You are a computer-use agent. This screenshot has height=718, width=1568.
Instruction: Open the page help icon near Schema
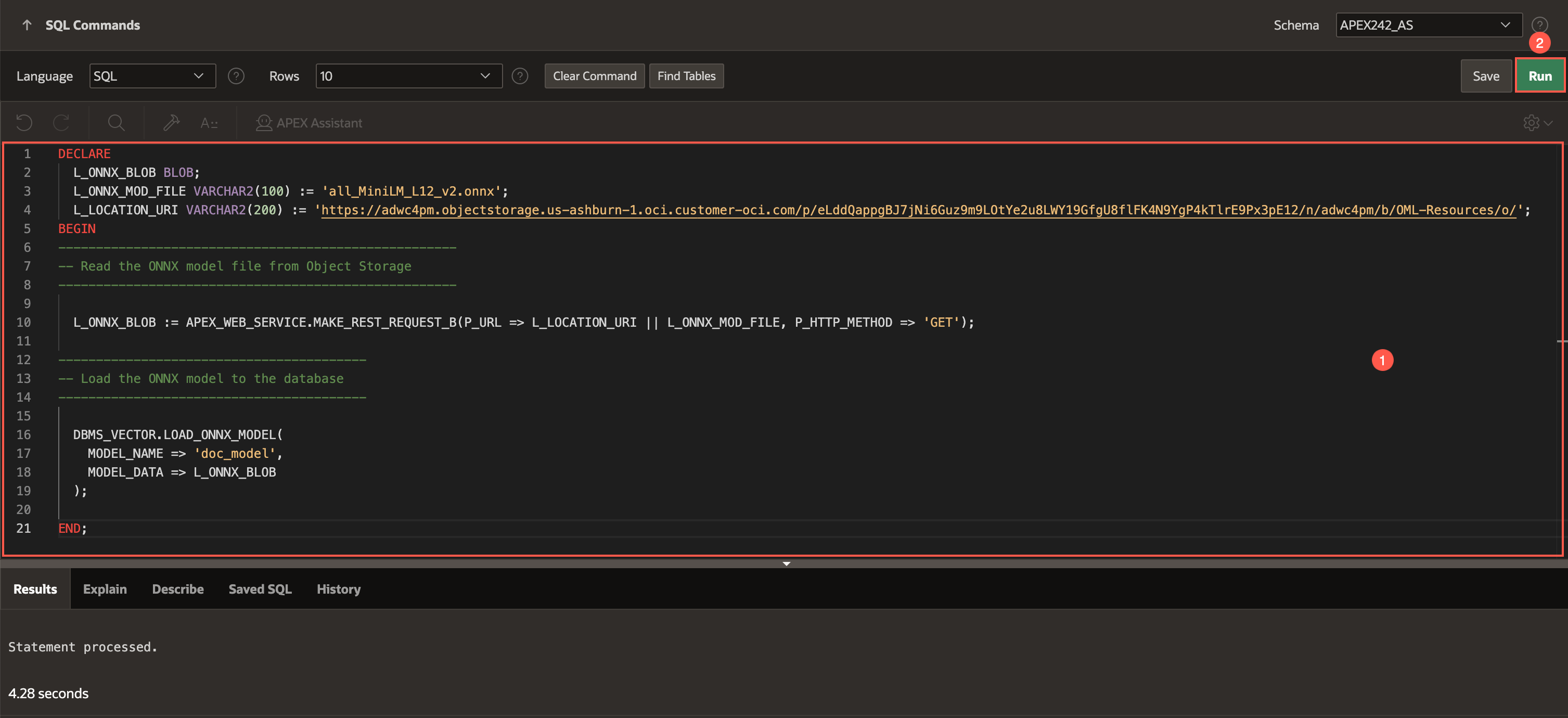click(1539, 25)
